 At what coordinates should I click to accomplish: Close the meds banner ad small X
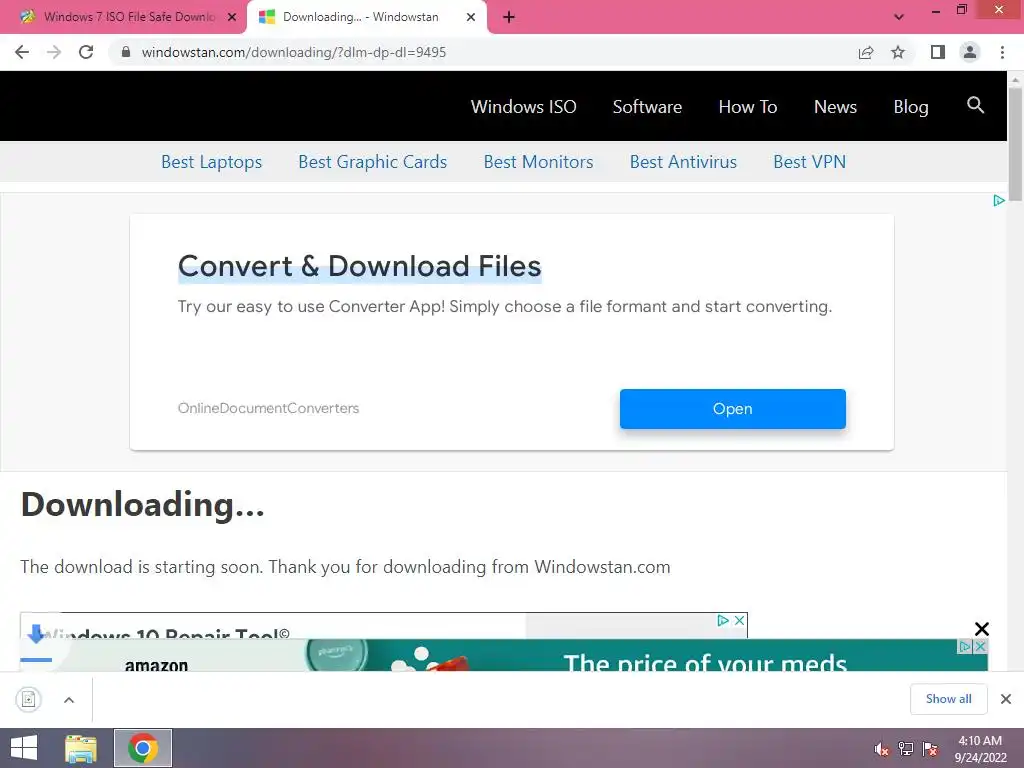980,647
